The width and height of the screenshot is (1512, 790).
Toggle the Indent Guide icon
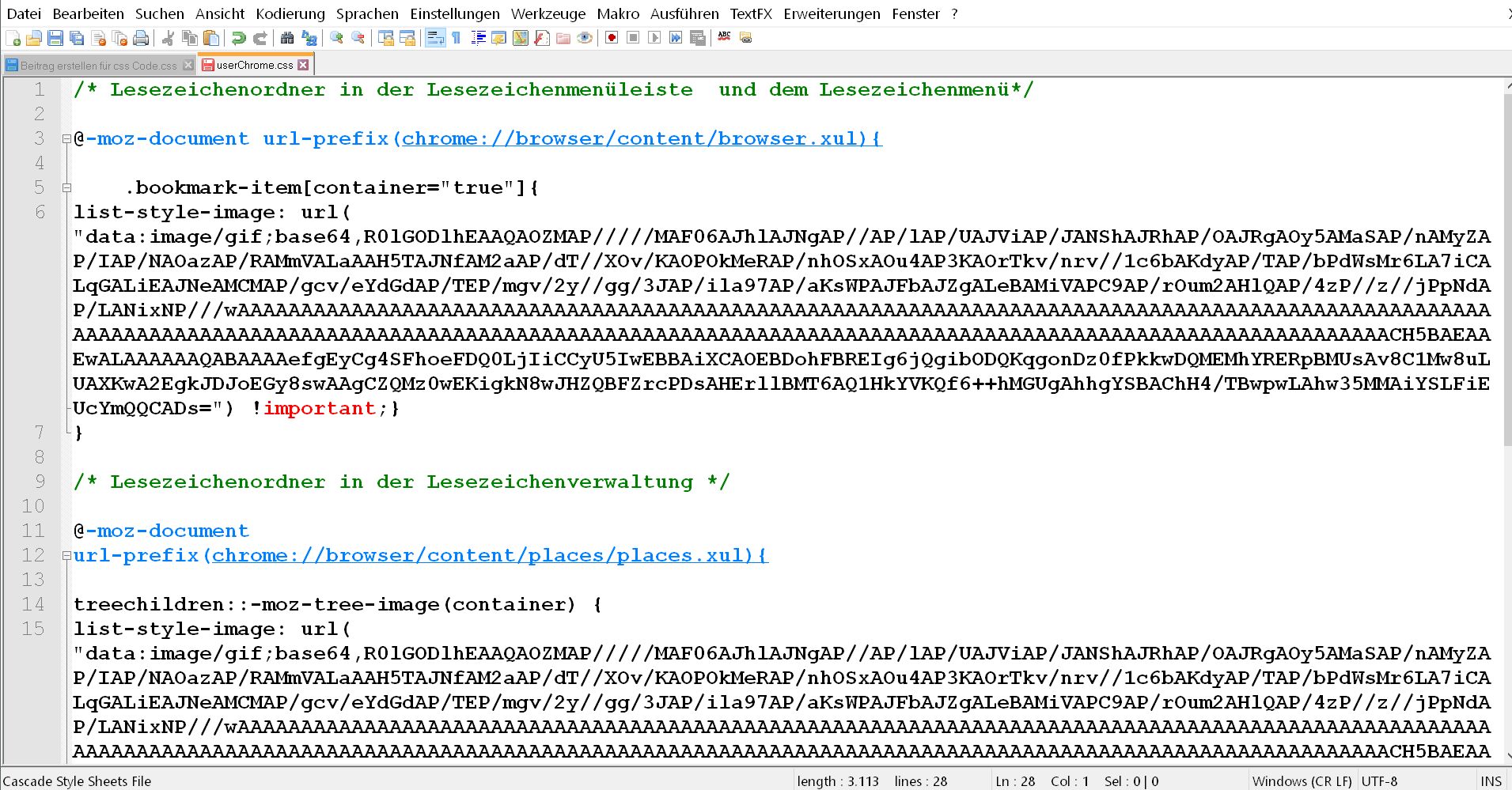point(478,38)
